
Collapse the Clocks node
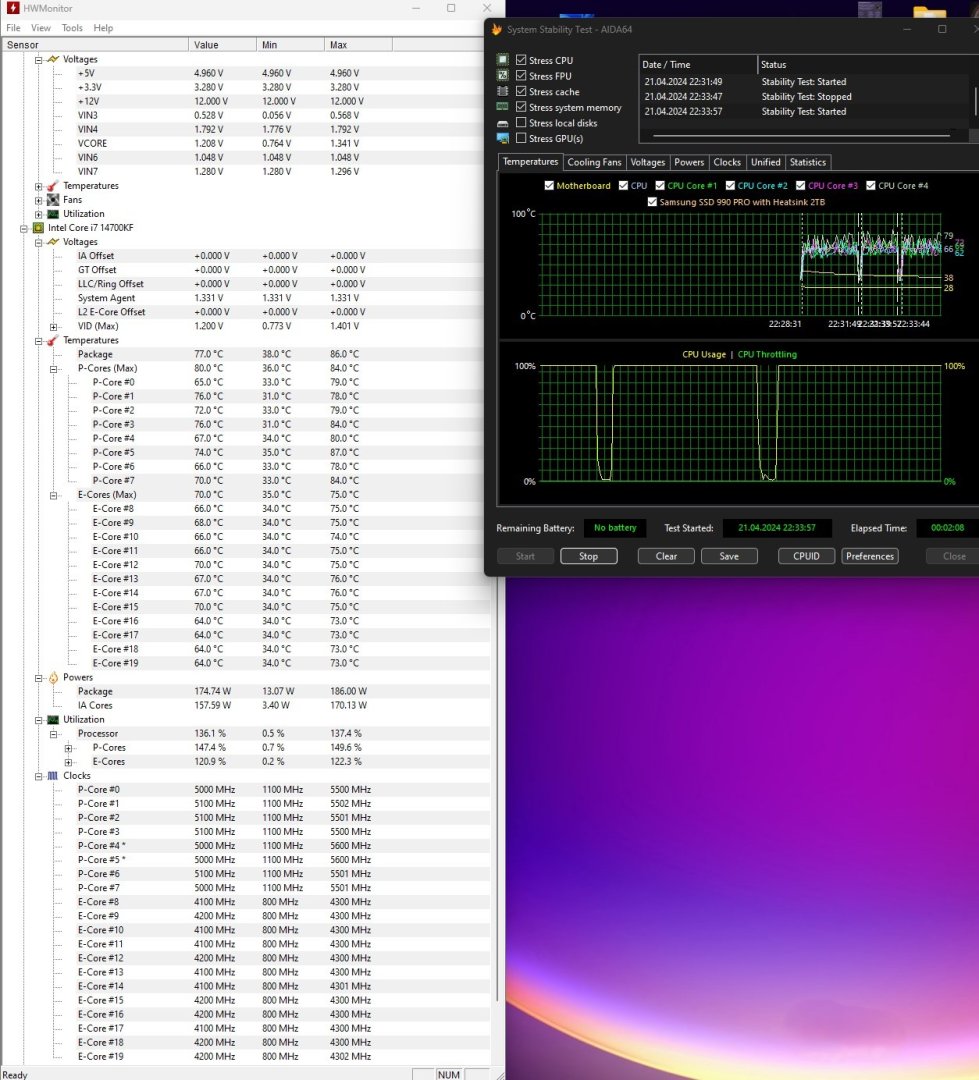click(39, 776)
